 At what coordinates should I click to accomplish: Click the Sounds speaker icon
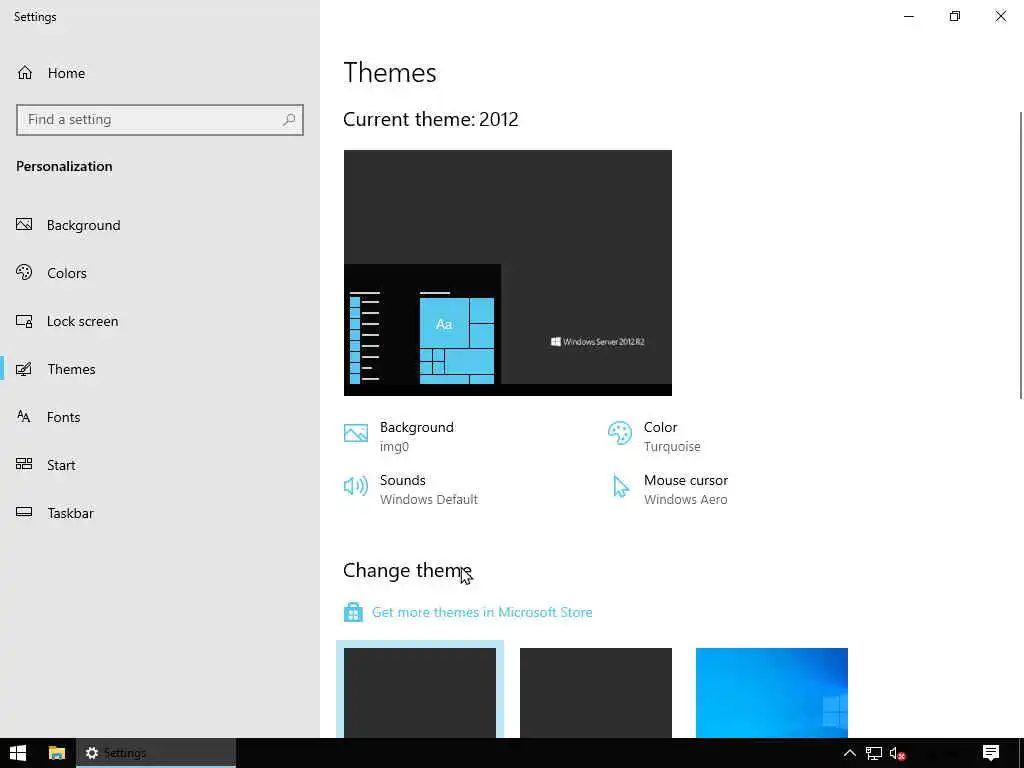coord(356,486)
